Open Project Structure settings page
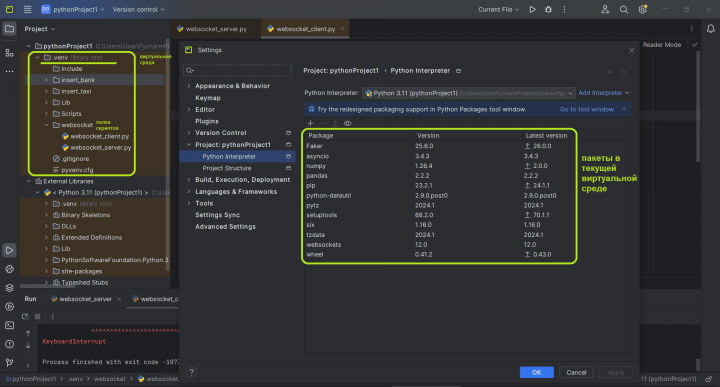 (x=227, y=168)
